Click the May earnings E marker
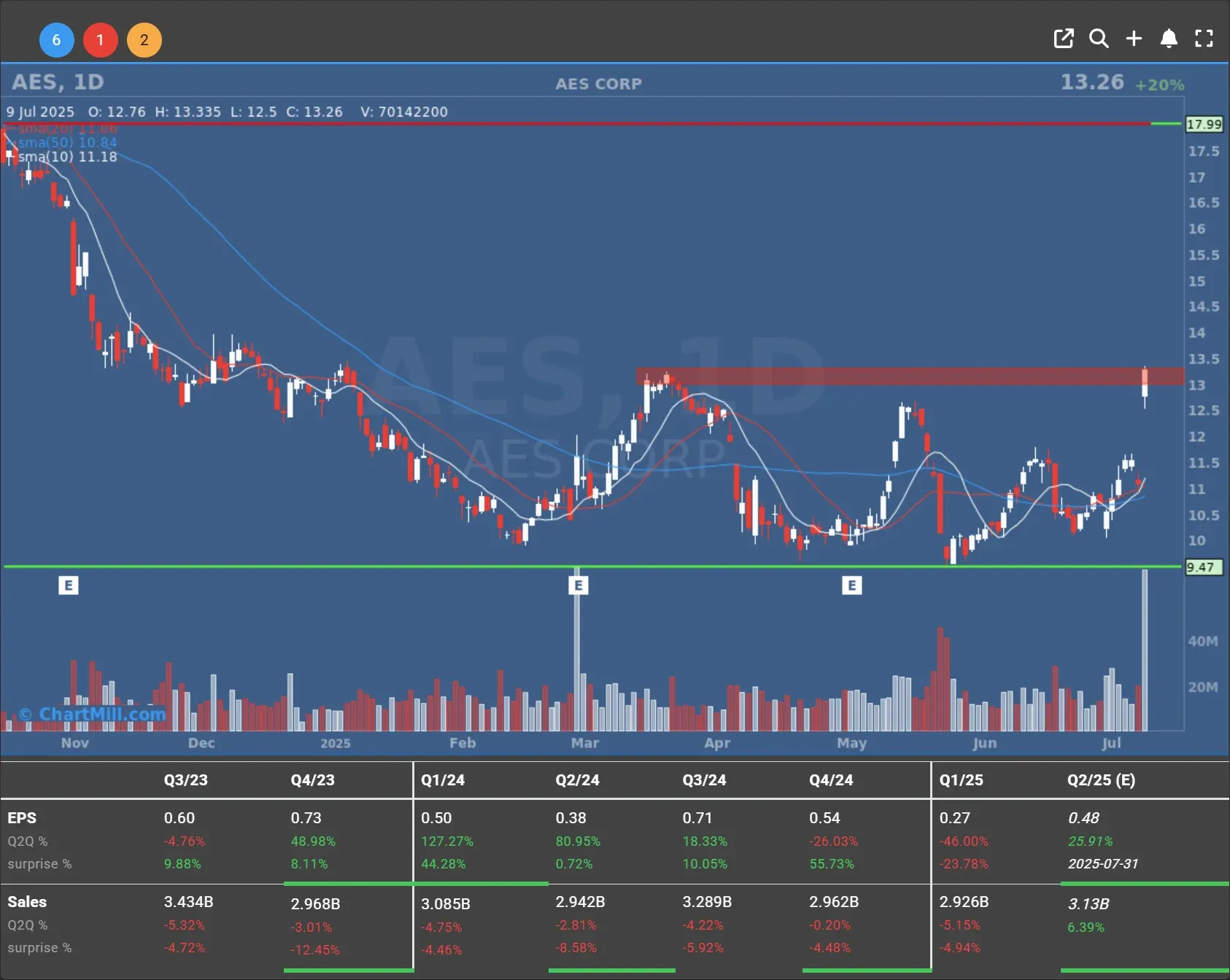Viewport: 1230px width, 980px height. tap(851, 586)
